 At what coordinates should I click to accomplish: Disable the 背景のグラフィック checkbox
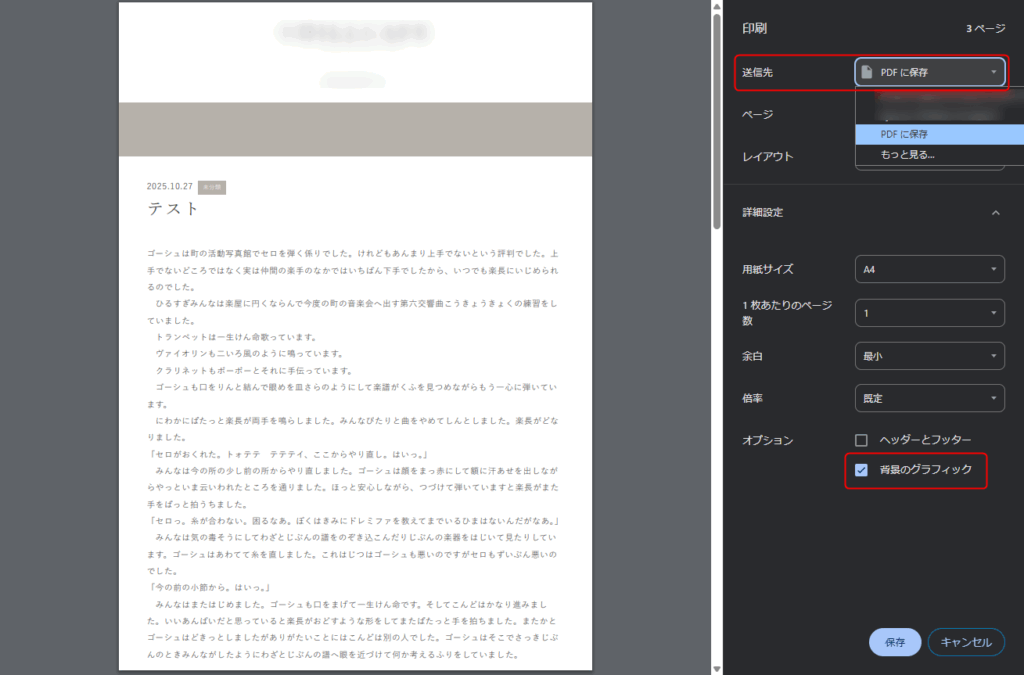(x=861, y=471)
